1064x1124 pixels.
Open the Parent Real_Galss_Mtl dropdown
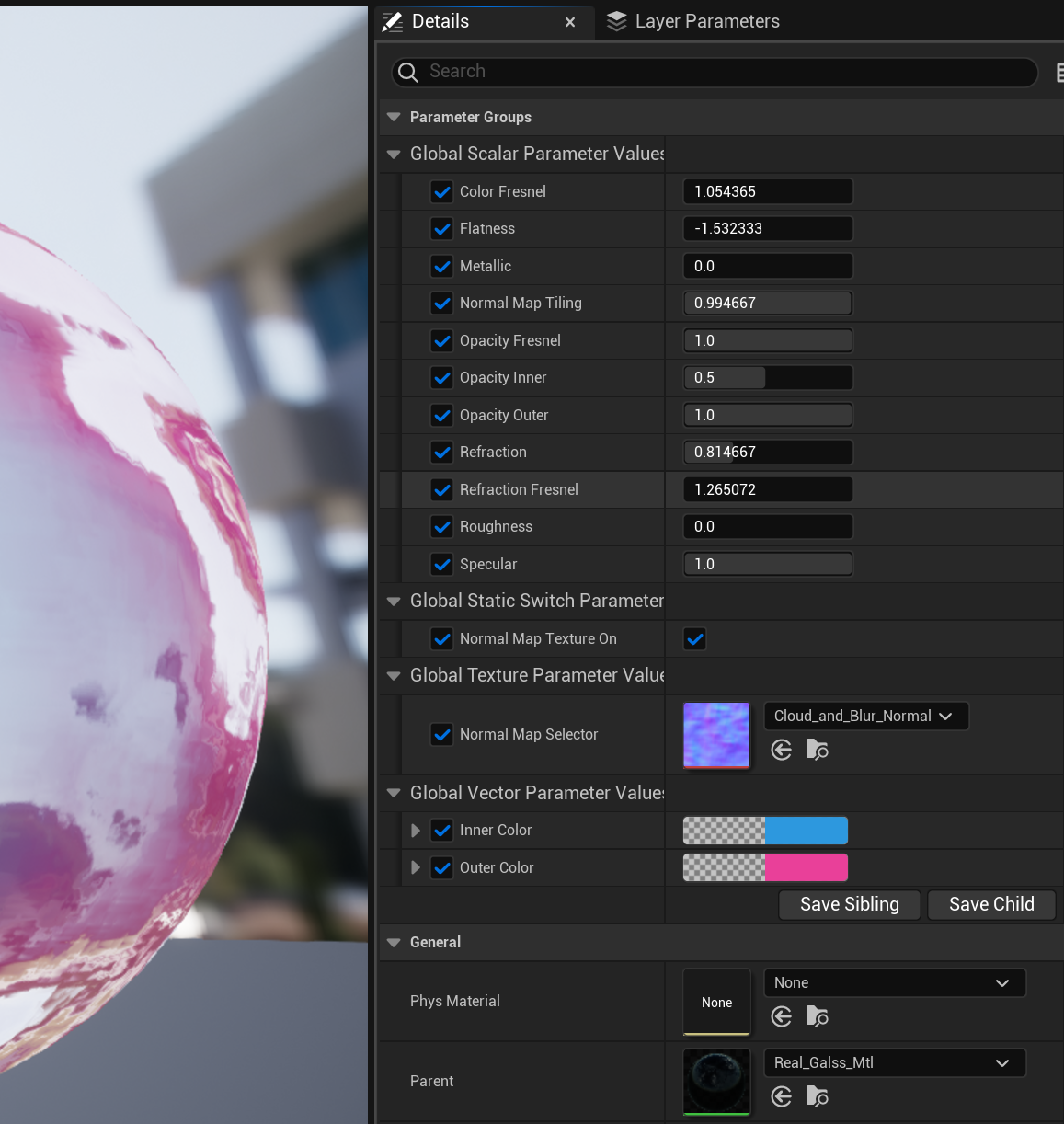[895, 1062]
